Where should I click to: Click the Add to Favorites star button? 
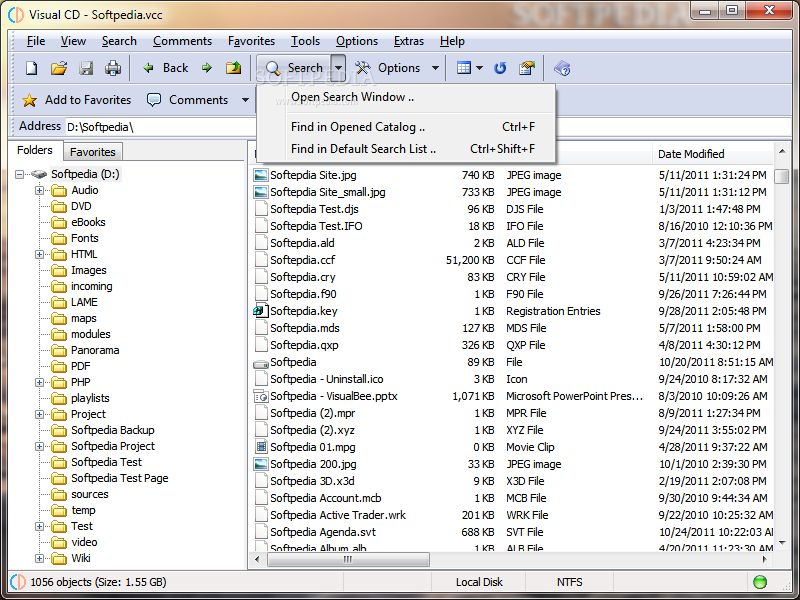pos(77,100)
